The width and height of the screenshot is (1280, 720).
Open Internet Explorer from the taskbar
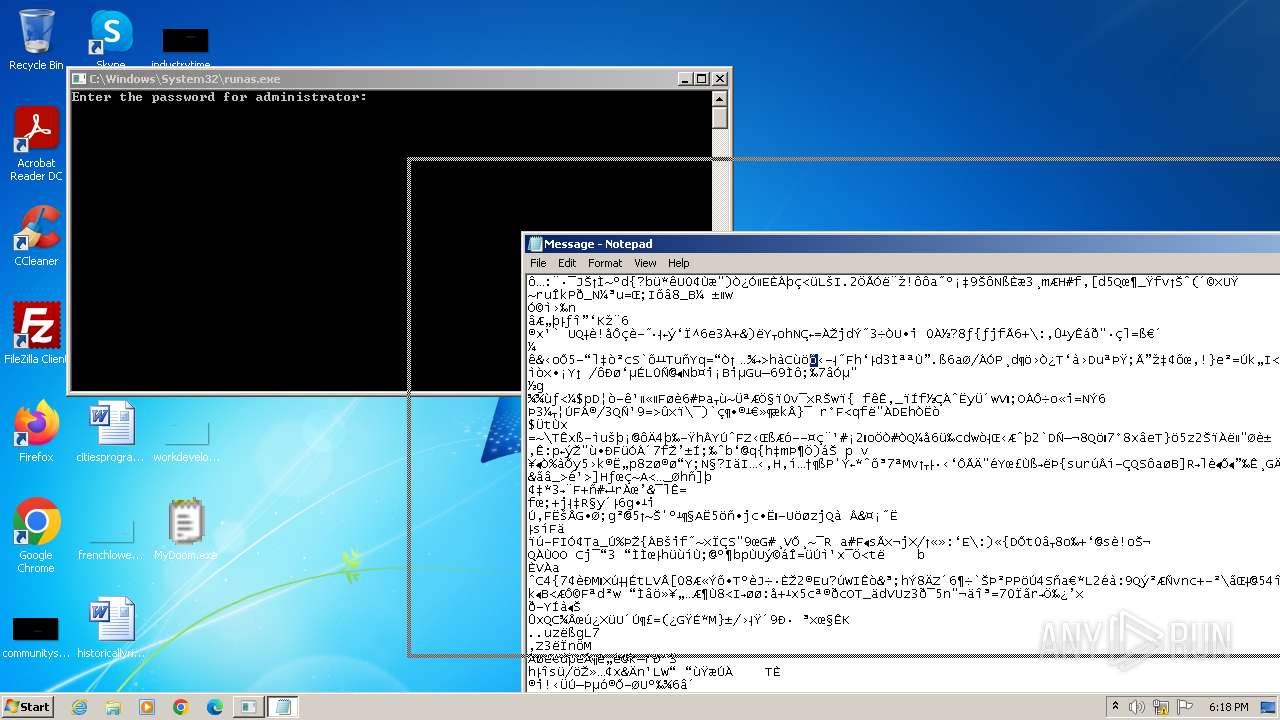(79, 707)
